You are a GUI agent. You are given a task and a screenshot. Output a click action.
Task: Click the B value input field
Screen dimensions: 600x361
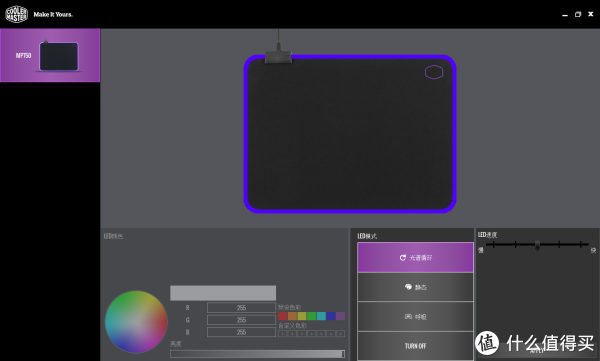[241, 332]
